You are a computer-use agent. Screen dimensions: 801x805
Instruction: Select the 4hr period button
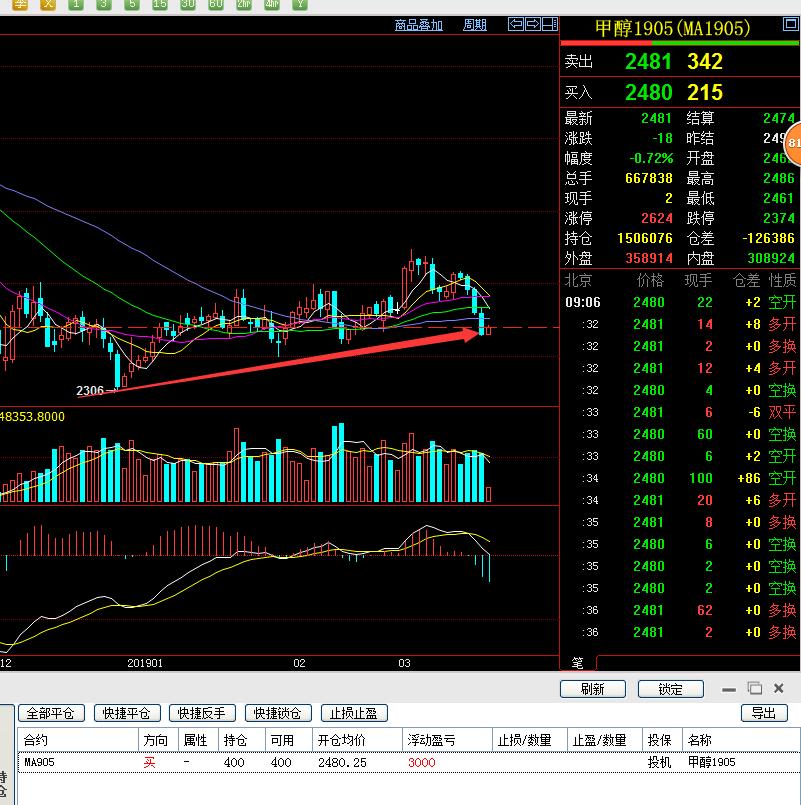[272, 5]
